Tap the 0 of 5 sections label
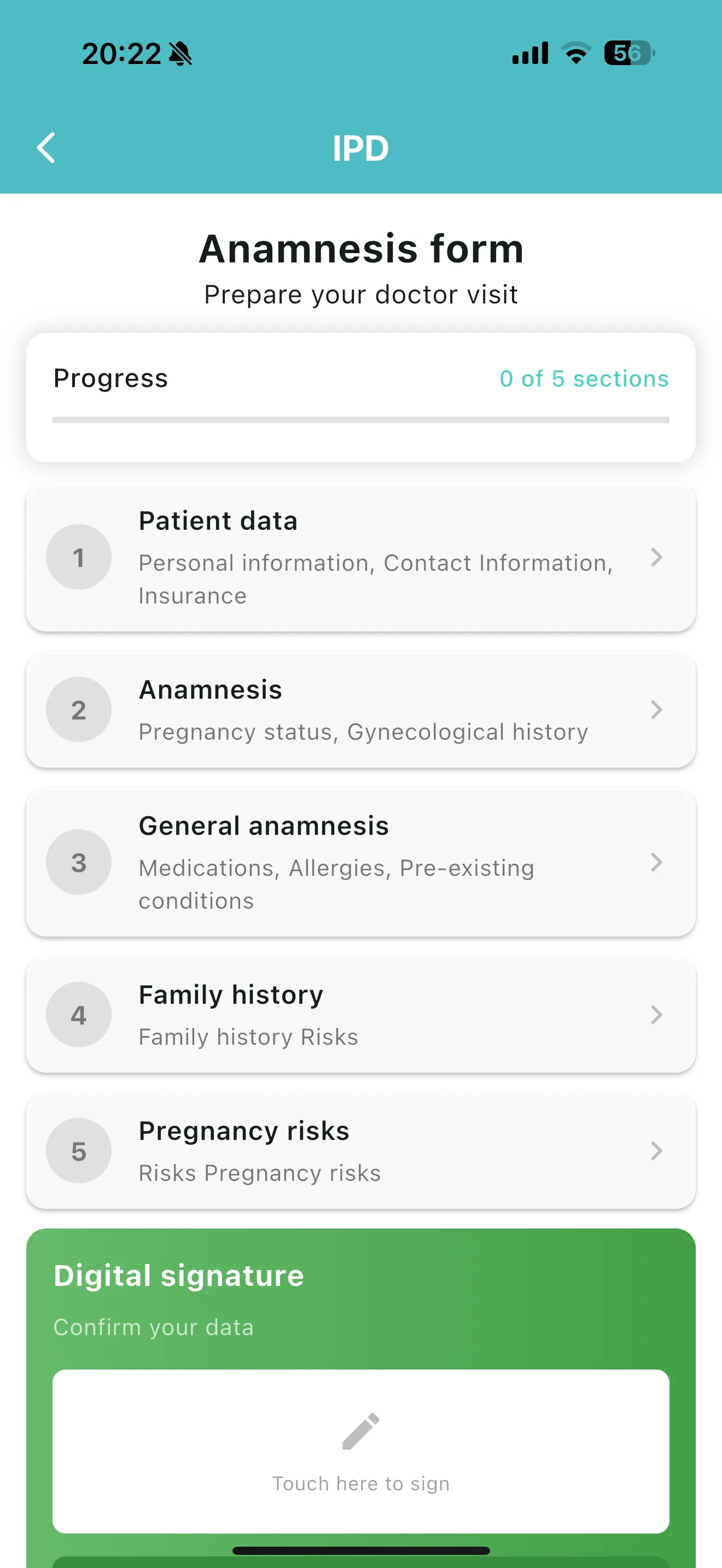 (583, 379)
